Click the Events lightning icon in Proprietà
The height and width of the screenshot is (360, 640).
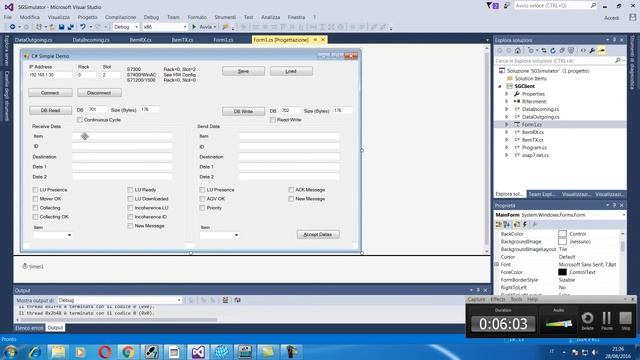525,224
